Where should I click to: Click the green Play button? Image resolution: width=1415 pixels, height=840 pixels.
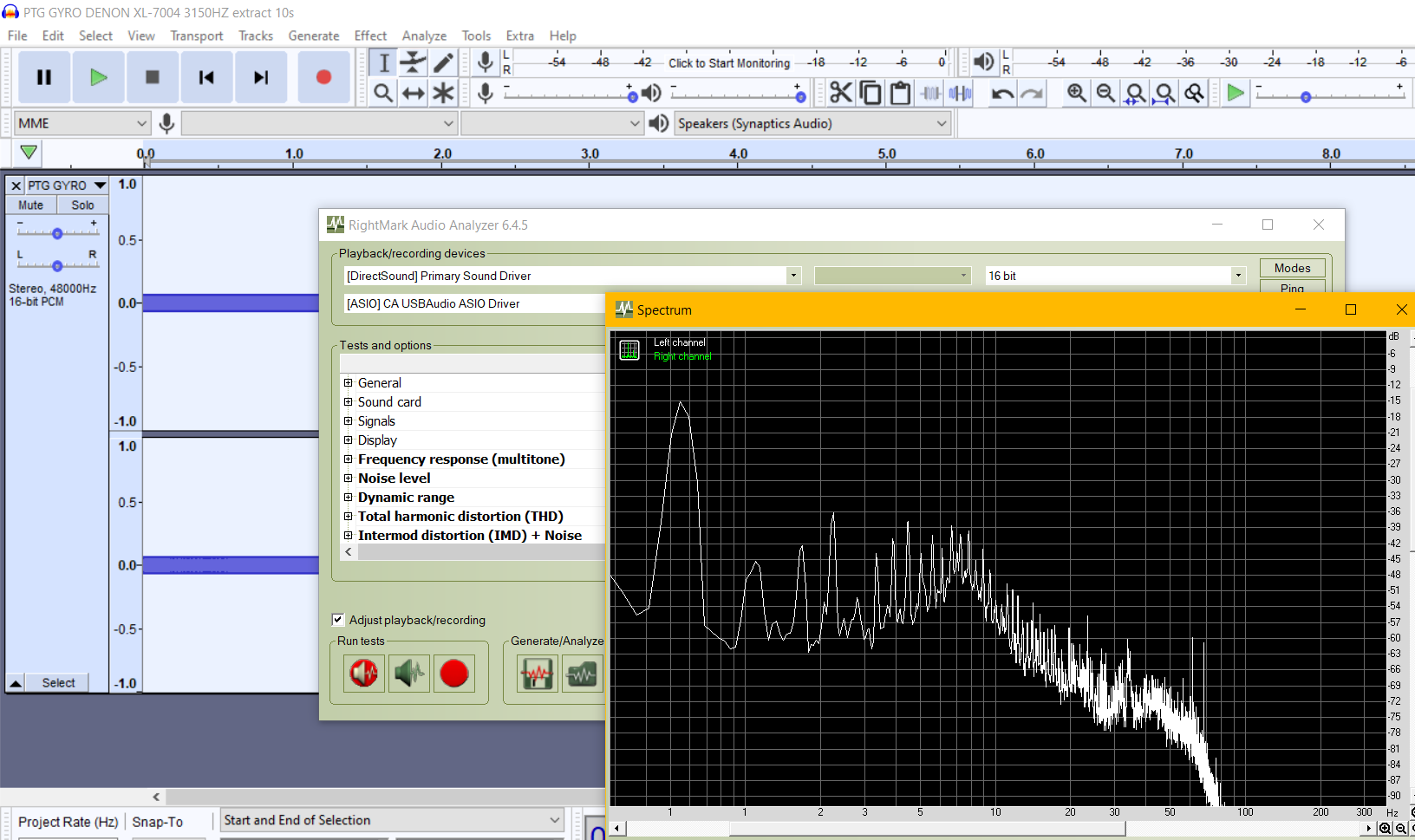[x=98, y=77]
